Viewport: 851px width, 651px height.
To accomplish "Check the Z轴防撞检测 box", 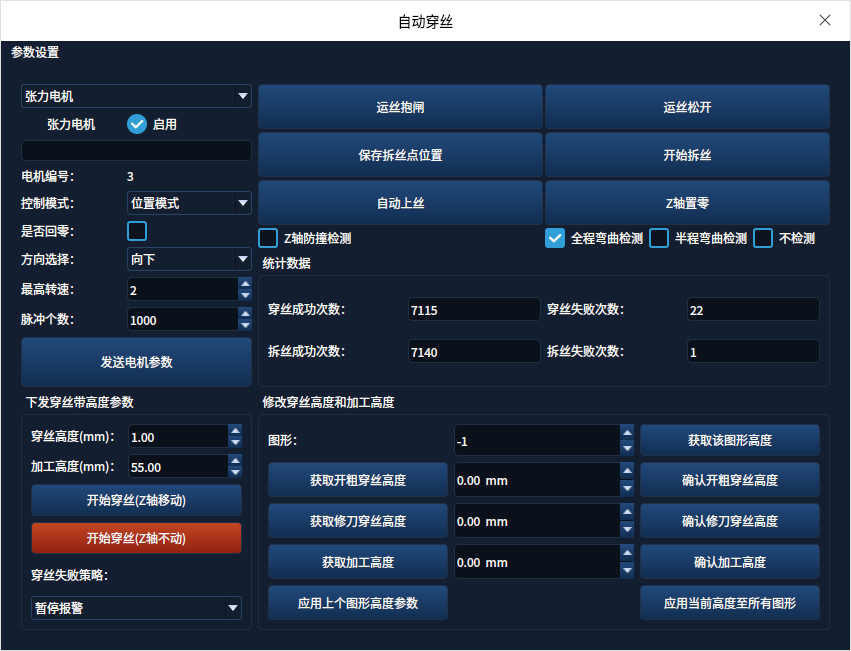I will 268,238.
